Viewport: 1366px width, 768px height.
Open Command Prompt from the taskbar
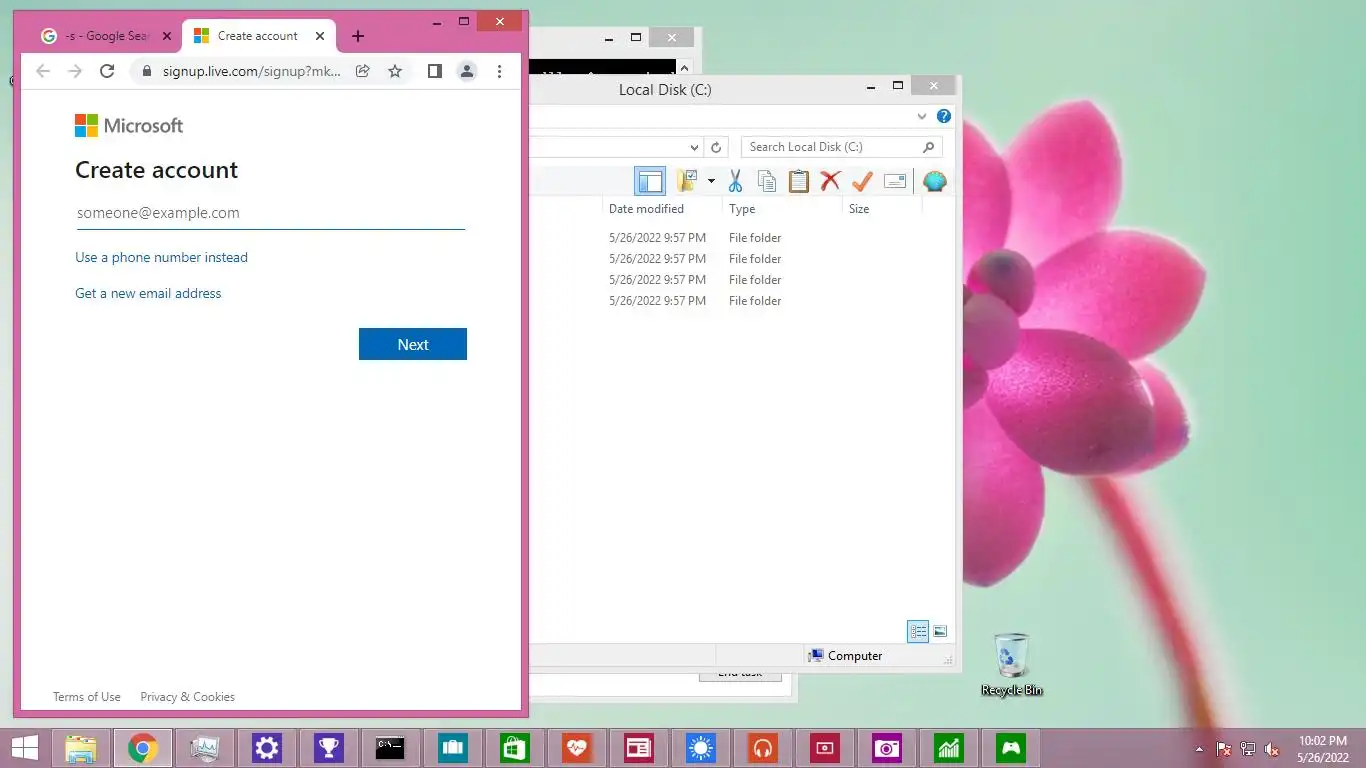(x=390, y=748)
